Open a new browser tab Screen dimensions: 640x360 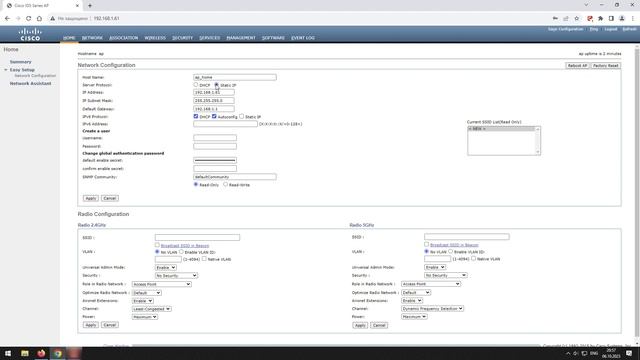click(x=90, y=6)
